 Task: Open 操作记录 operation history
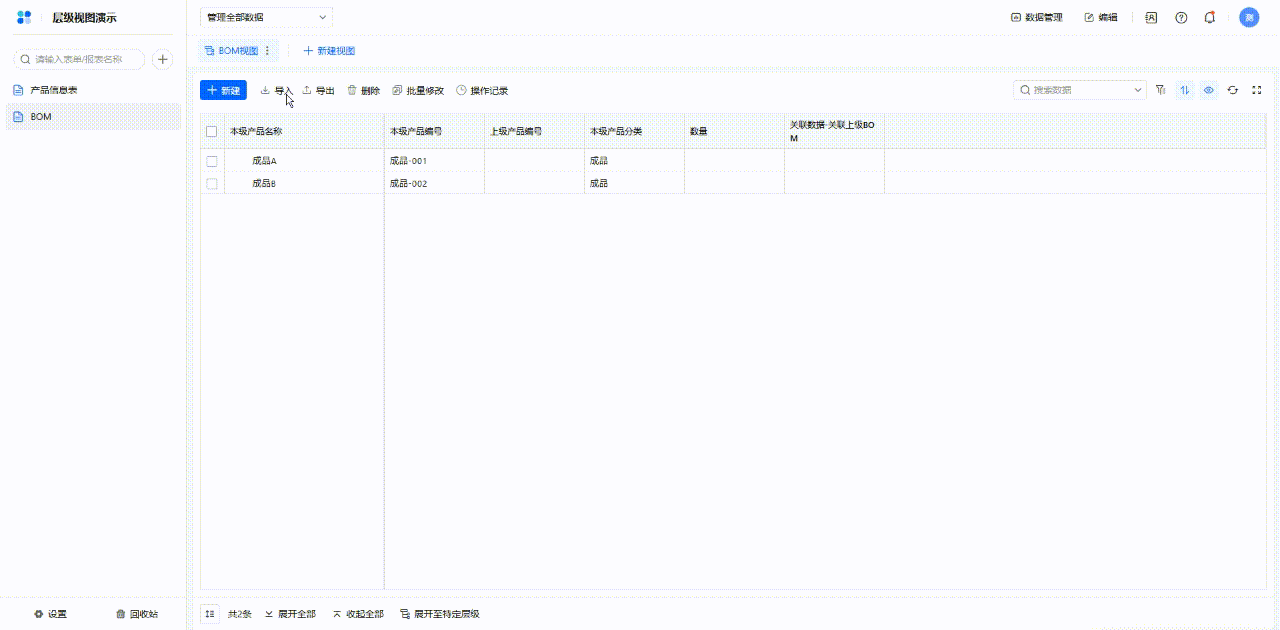click(482, 90)
